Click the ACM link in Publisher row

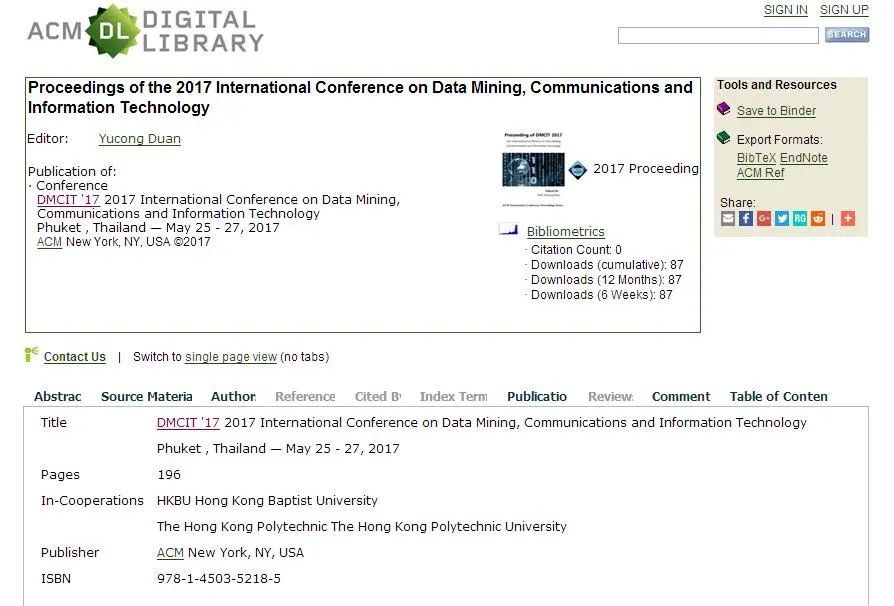(x=170, y=552)
